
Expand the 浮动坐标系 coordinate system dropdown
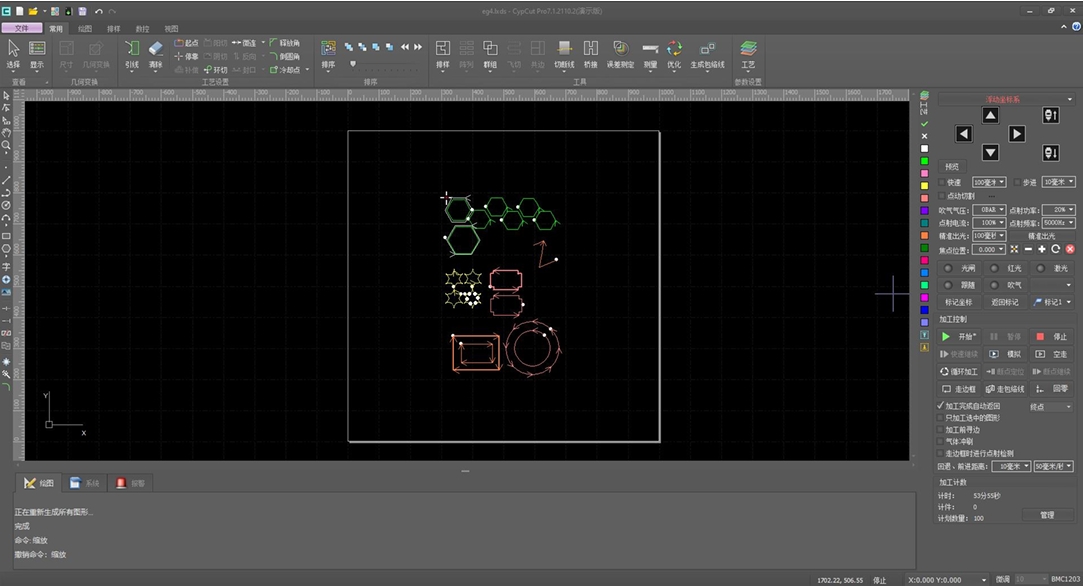(x=1006, y=99)
